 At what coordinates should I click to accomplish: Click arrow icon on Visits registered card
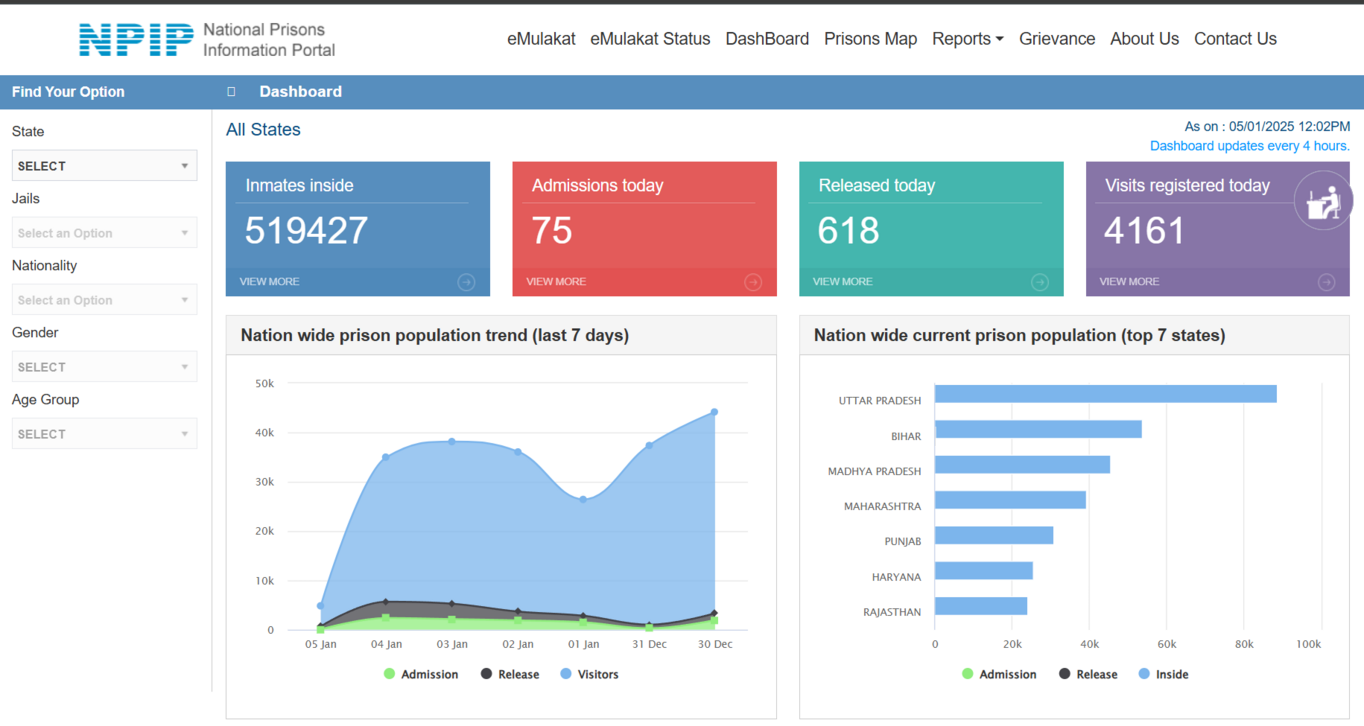click(x=1326, y=282)
